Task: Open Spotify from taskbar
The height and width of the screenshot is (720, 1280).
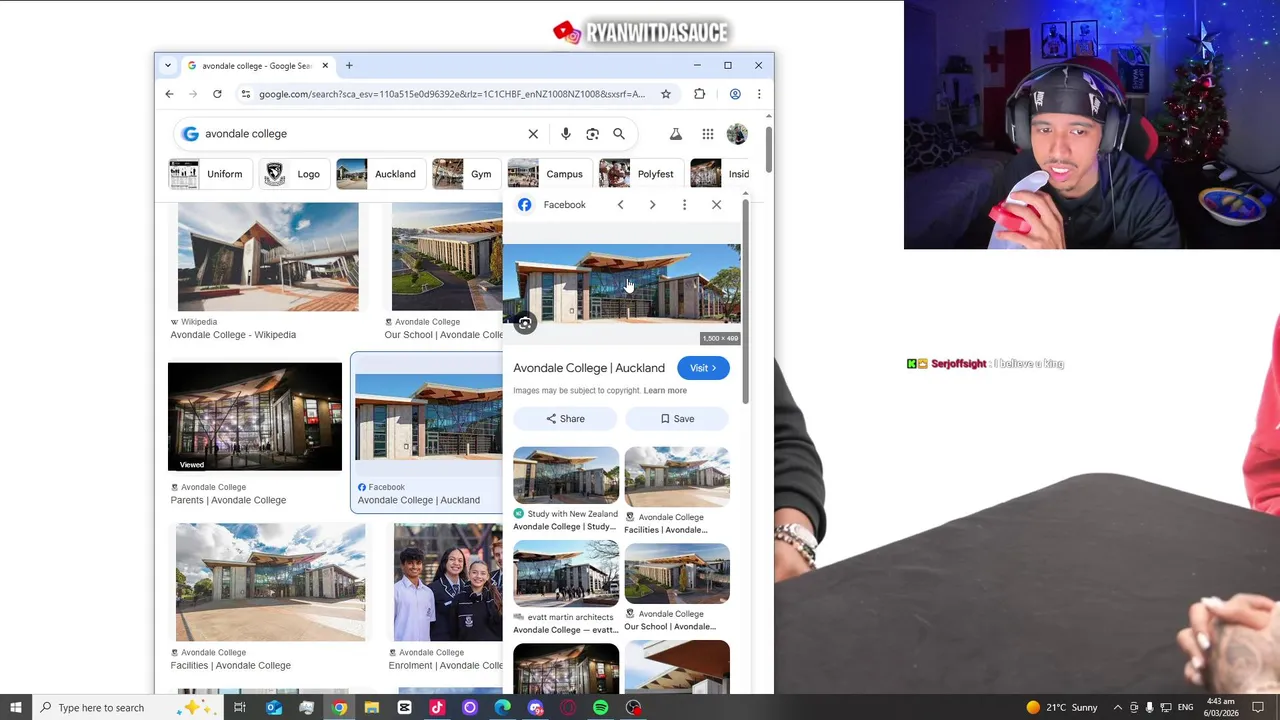Action: click(601, 708)
